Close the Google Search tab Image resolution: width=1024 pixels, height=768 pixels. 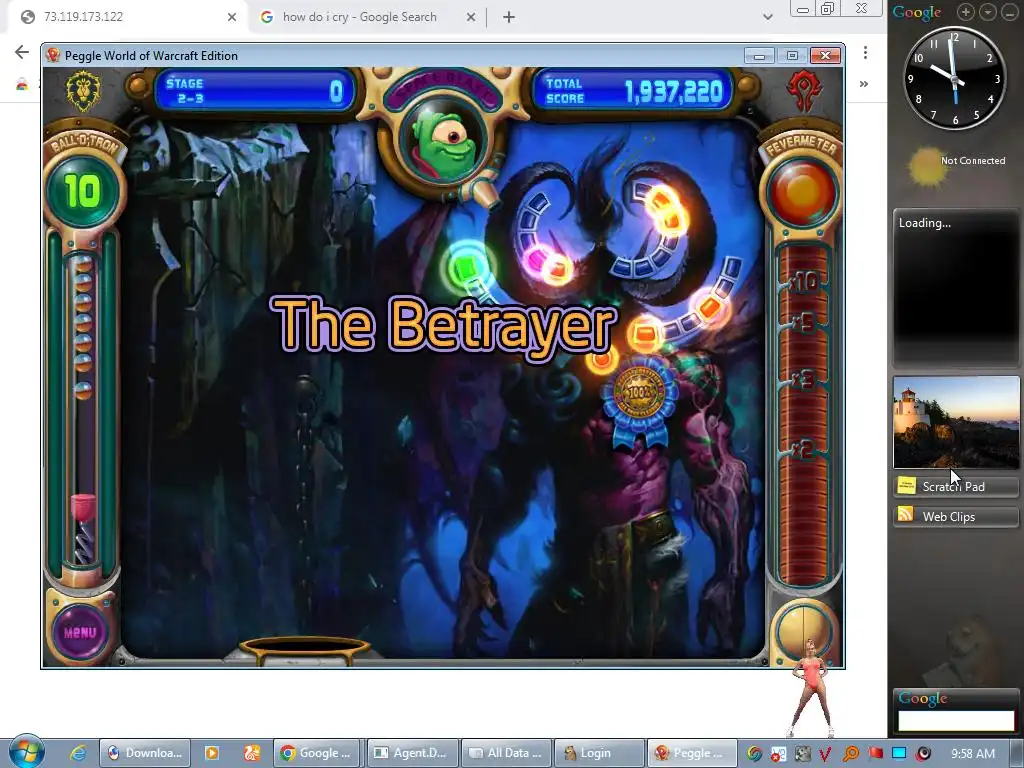click(x=471, y=18)
